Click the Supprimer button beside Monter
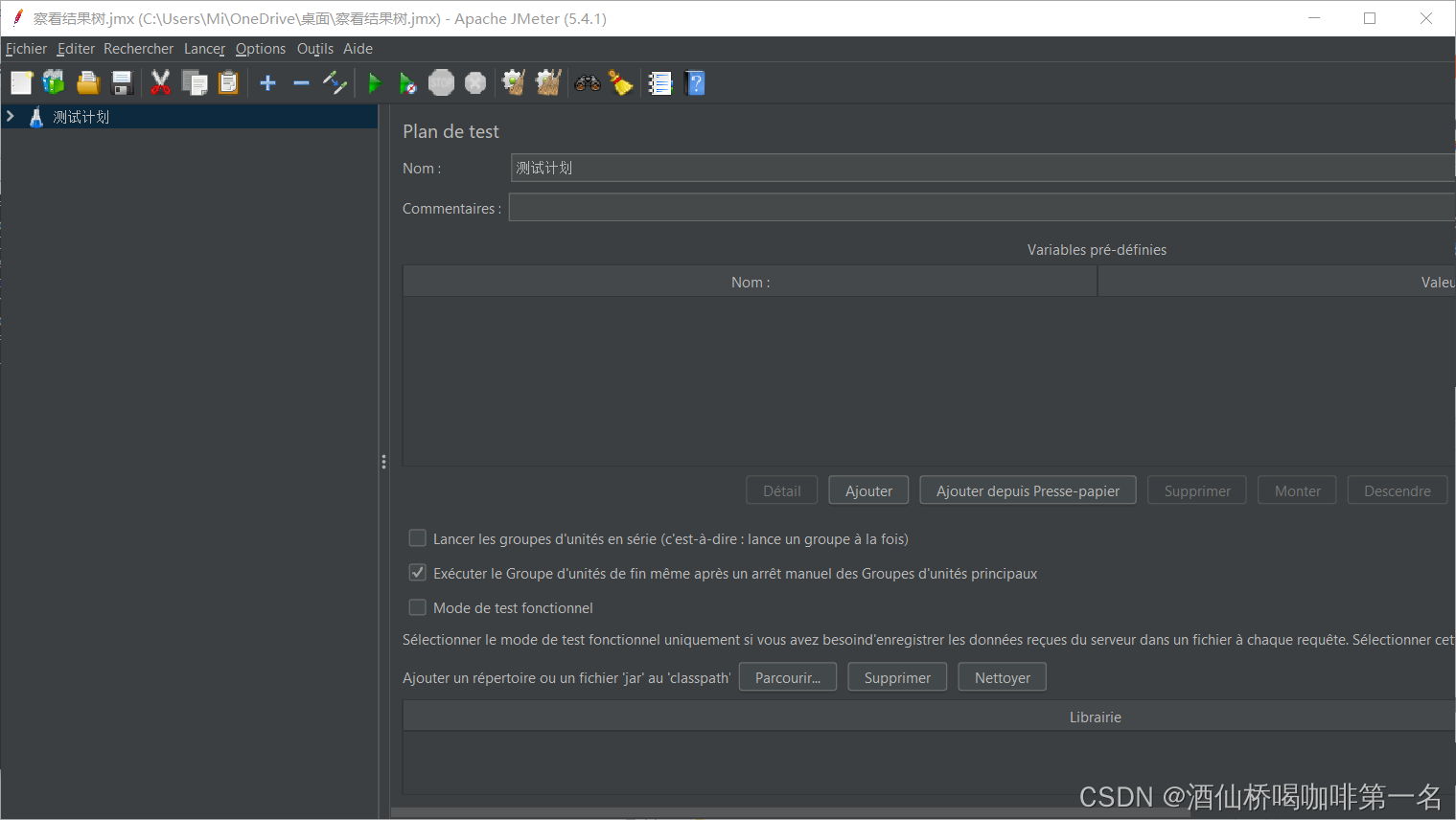The height and width of the screenshot is (820, 1456). [1197, 490]
